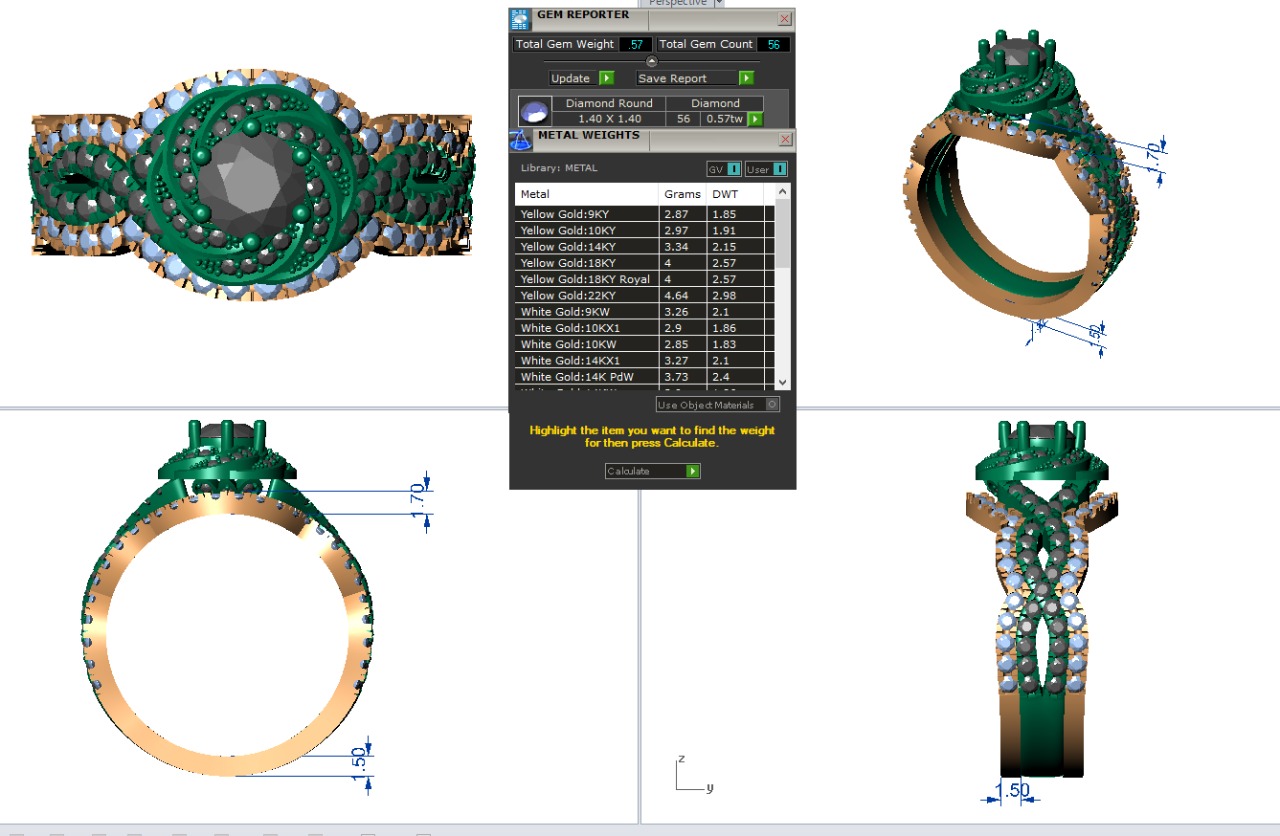1280x836 pixels.
Task: Select the Perspective viewport tab
Action: point(677,3)
